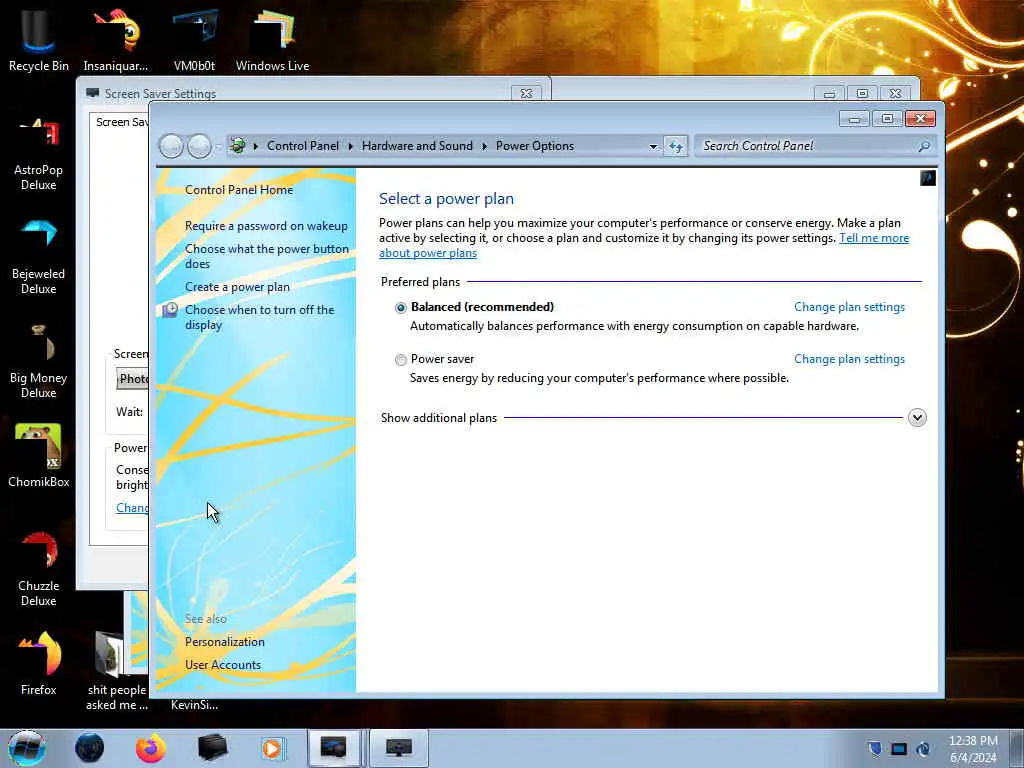This screenshot has width=1024, height=768.
Task: Open Create a power plan
Action: click(237, 287)
